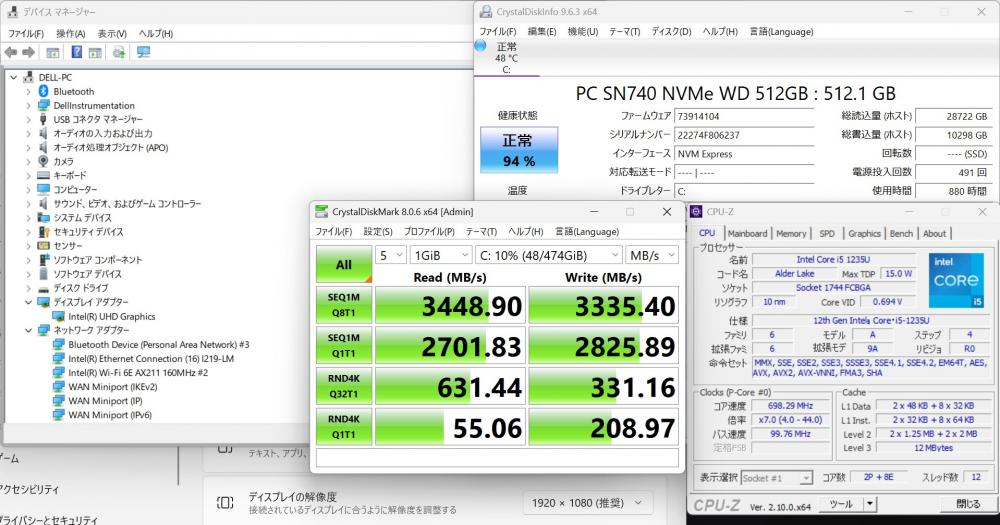Click the 3448.90 read result bar
The width and height of the screenshot is (1000, 525).
tap(450, 305)
